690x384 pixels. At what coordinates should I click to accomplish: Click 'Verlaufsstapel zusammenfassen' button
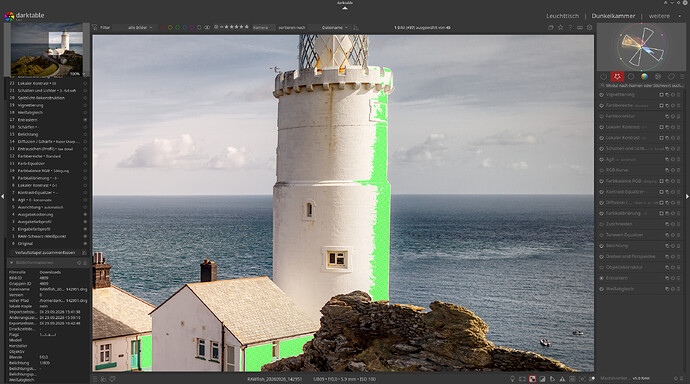pos(45,253)
